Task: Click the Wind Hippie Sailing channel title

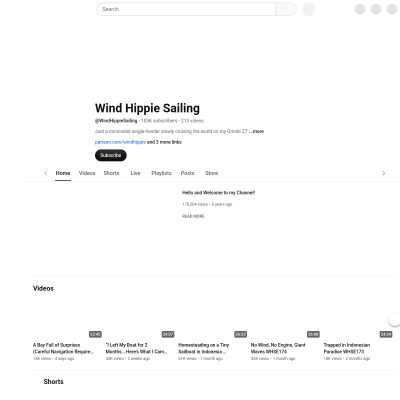Action: 147,108
